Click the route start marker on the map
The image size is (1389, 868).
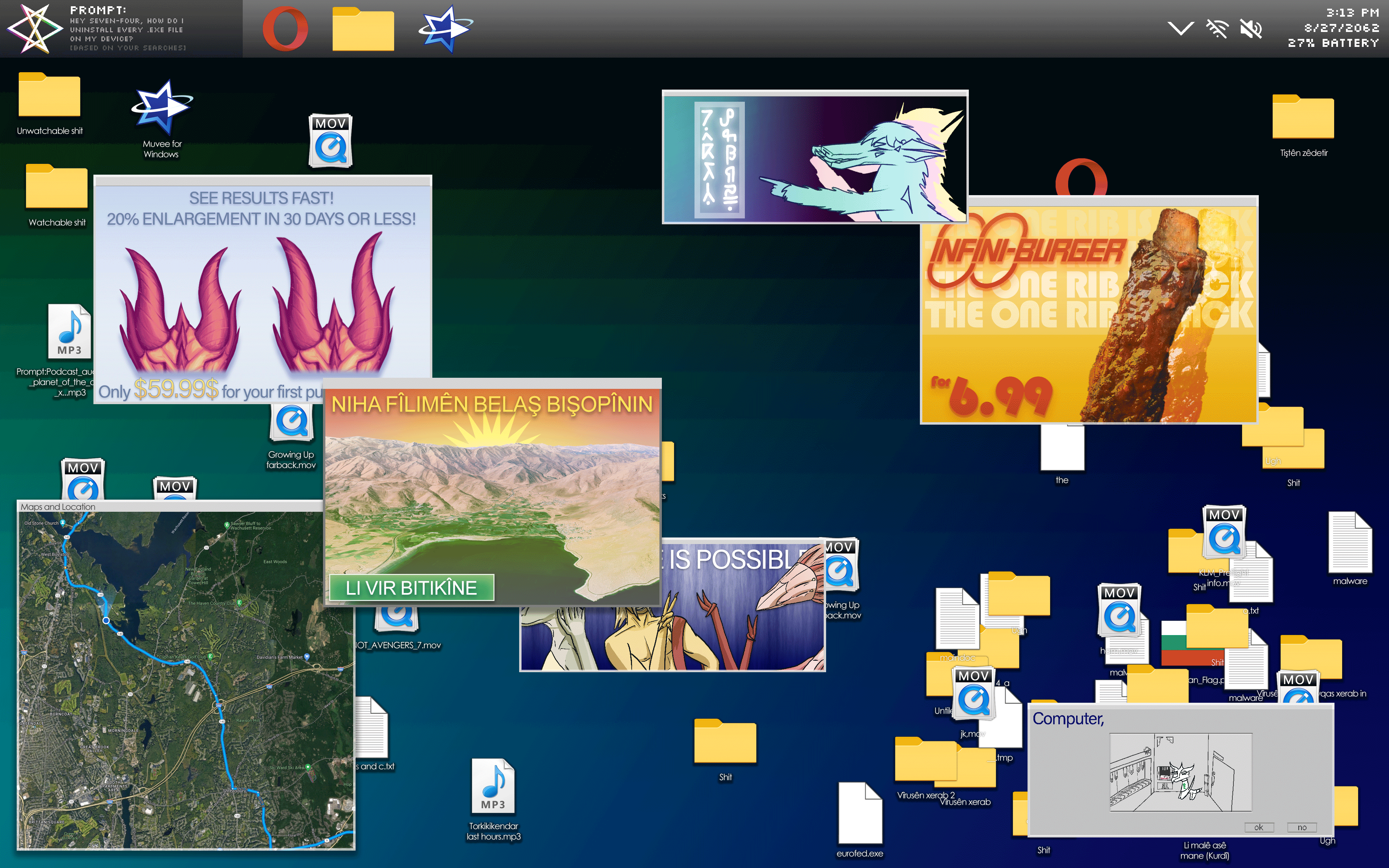106,620
